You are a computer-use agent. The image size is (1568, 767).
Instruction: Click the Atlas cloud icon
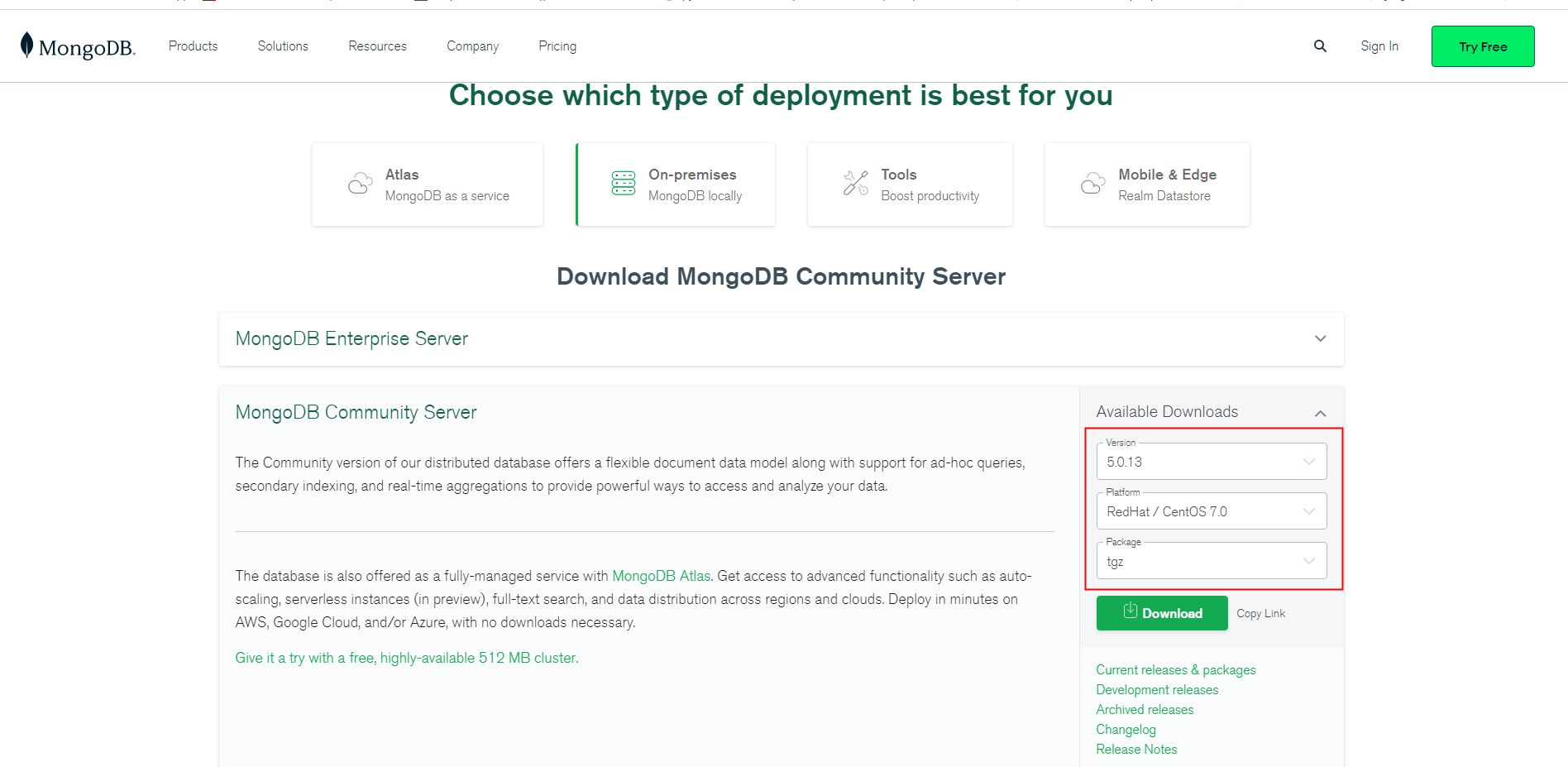361,184
